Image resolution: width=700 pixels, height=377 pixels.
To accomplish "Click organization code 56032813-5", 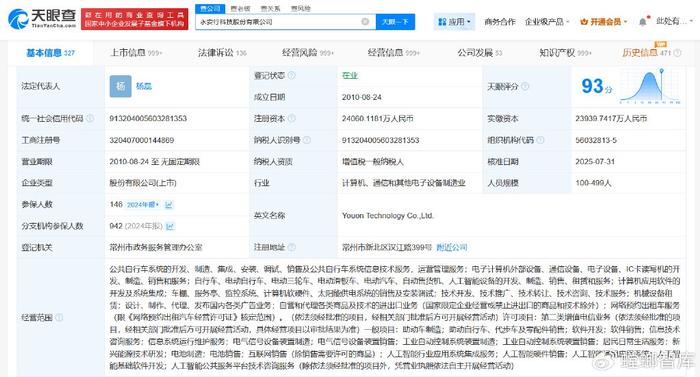I will click(x=596, y=140).
